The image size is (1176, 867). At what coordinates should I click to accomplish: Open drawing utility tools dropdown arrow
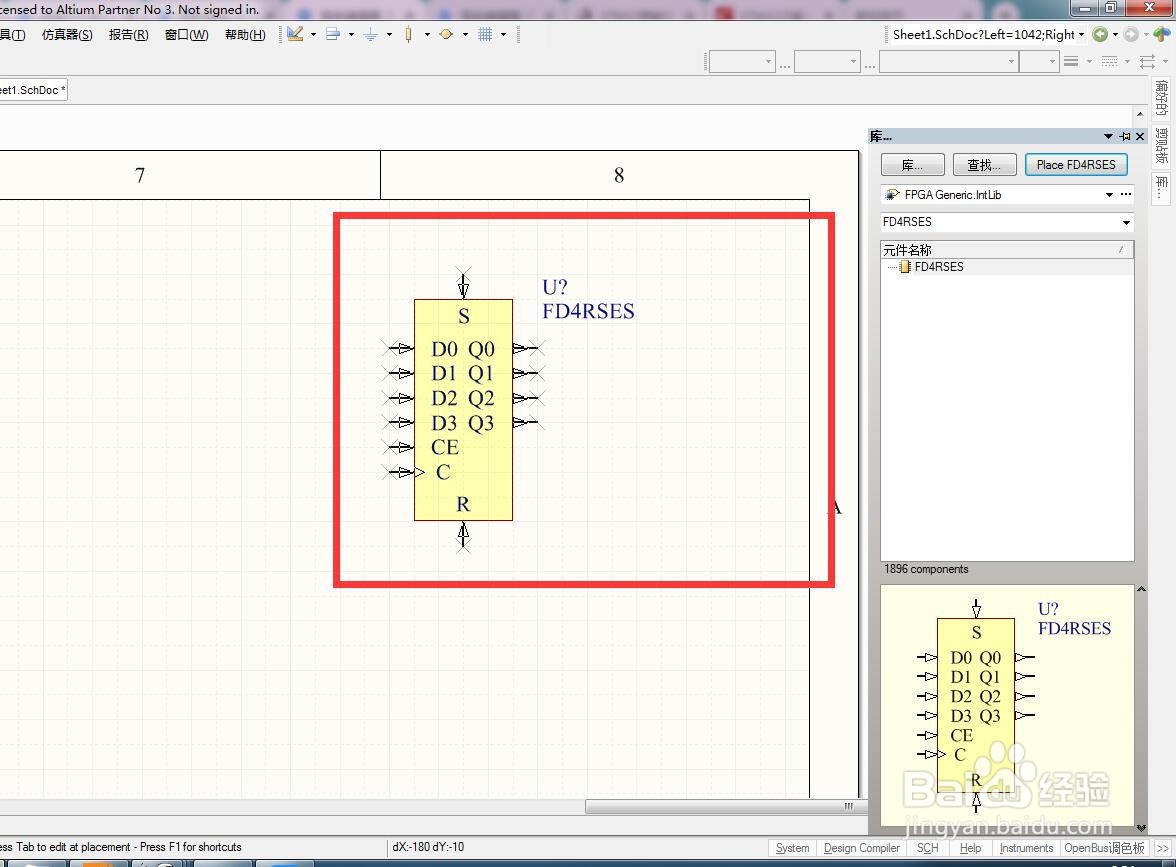click(314, 34)
